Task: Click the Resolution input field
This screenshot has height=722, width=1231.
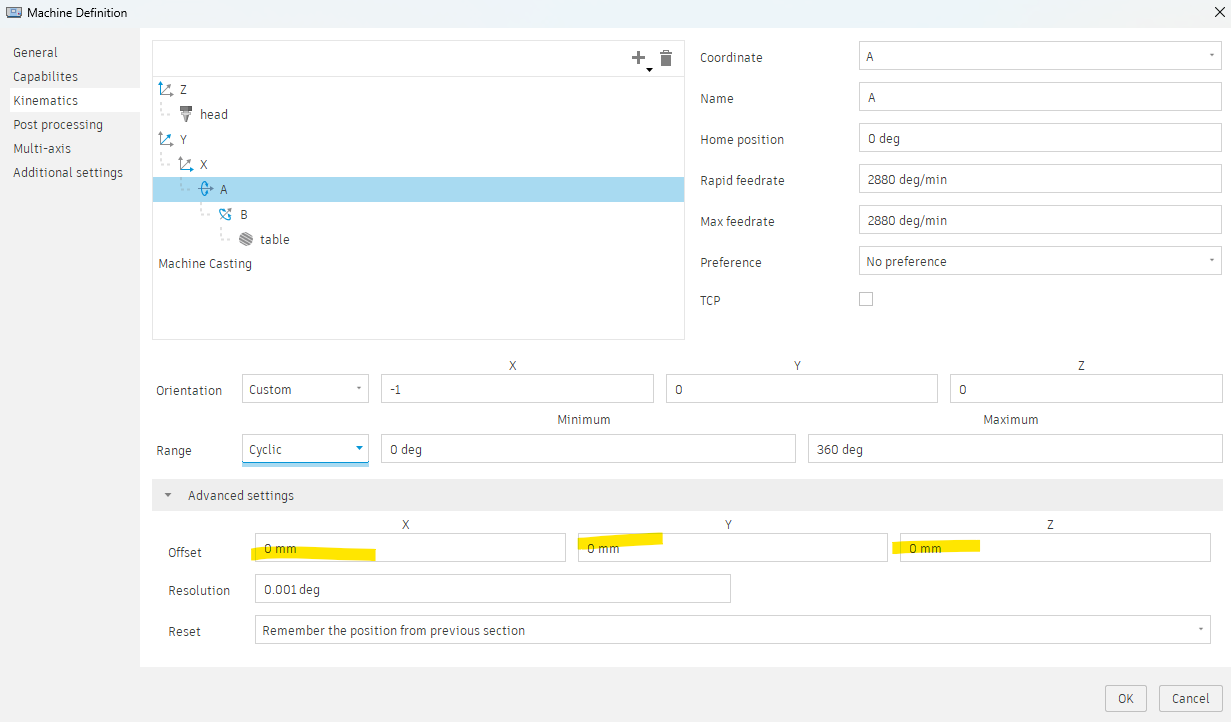Action: point(493,588)
